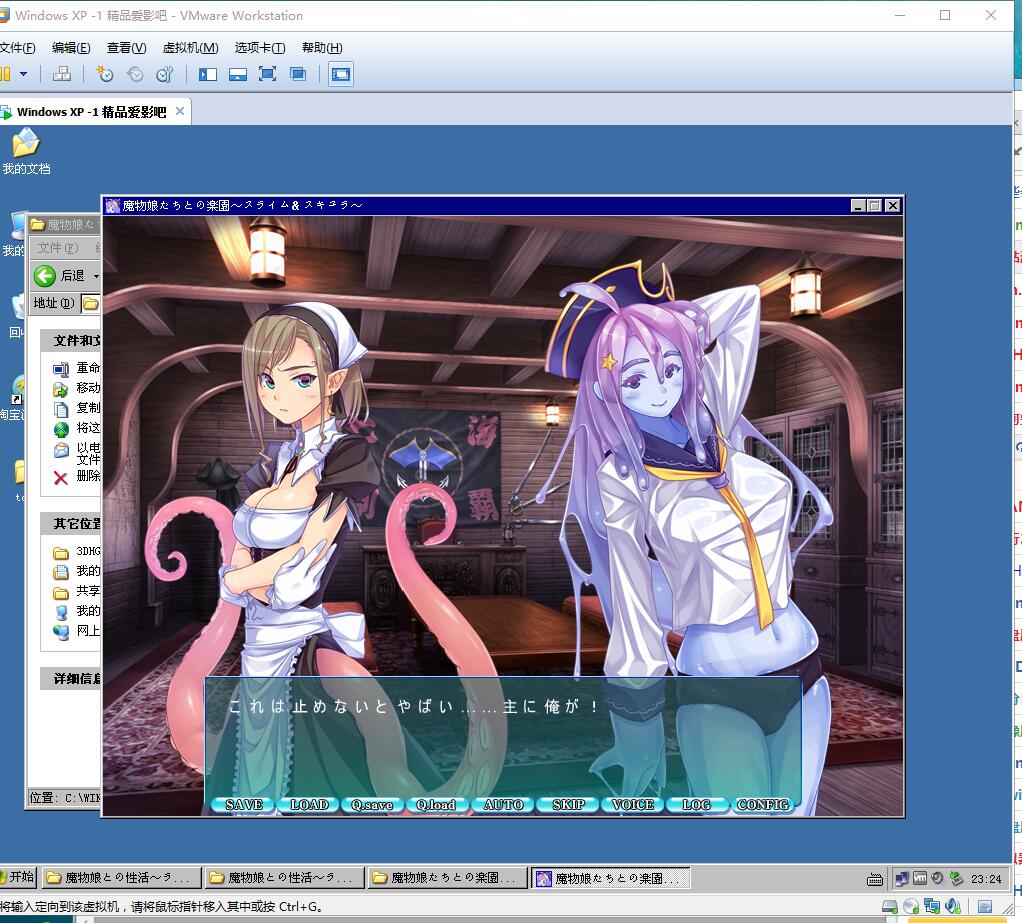Click the 开始 Start button in XP
Image resolution: width=1022 pixels, height=923 pixels.
pyautogui.click(x=17, y=877)
